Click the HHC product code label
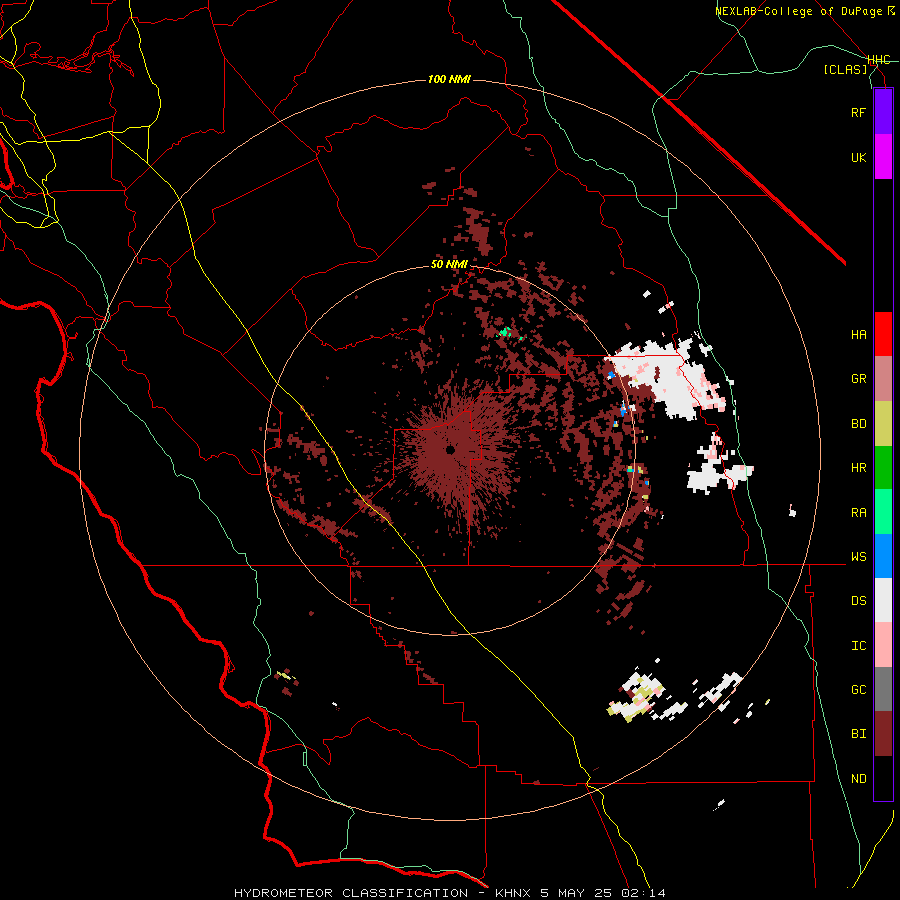This screenshot has height=900, width=900. click(x=879, y=60)
